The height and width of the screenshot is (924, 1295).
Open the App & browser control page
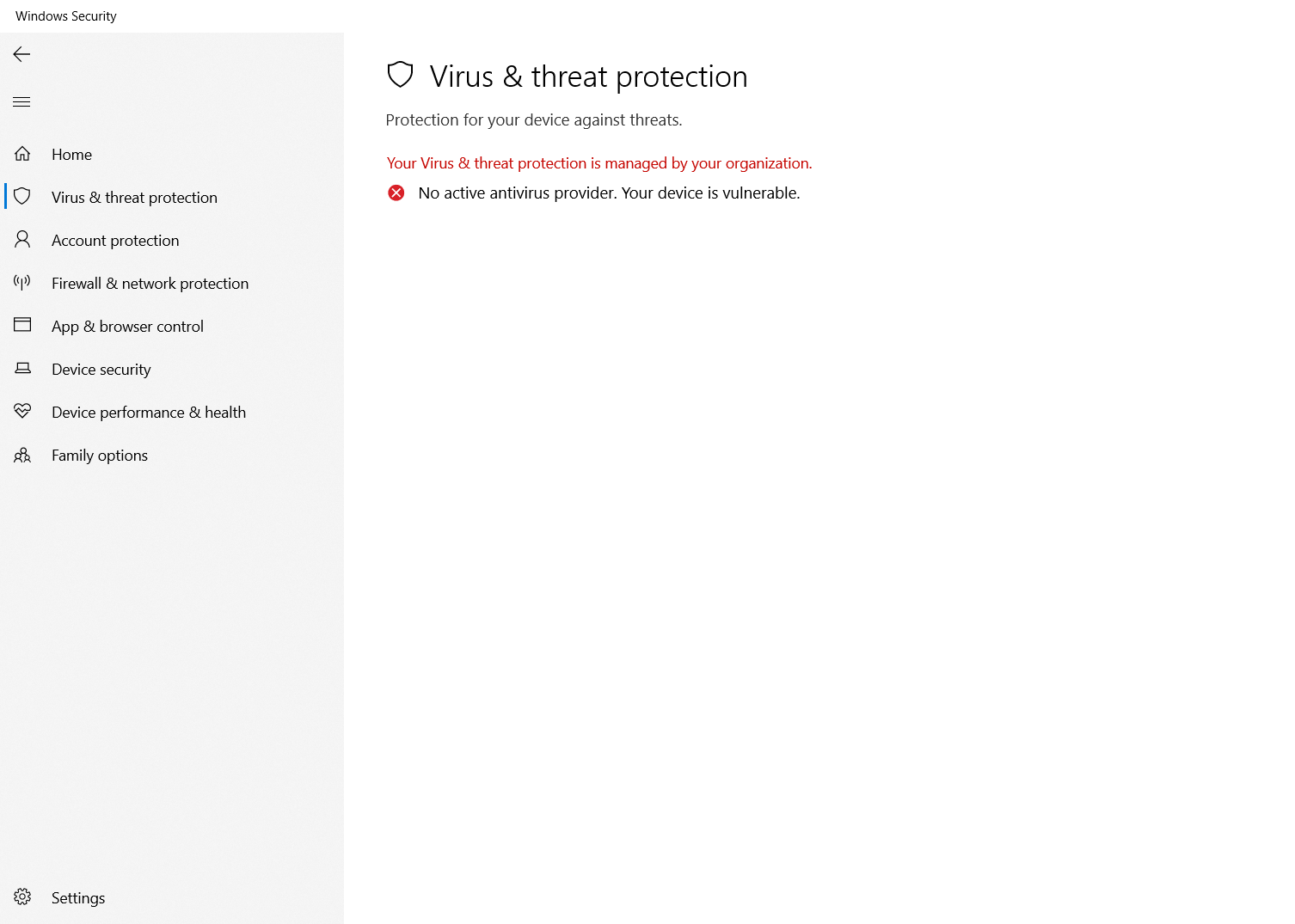pos(127,327)
